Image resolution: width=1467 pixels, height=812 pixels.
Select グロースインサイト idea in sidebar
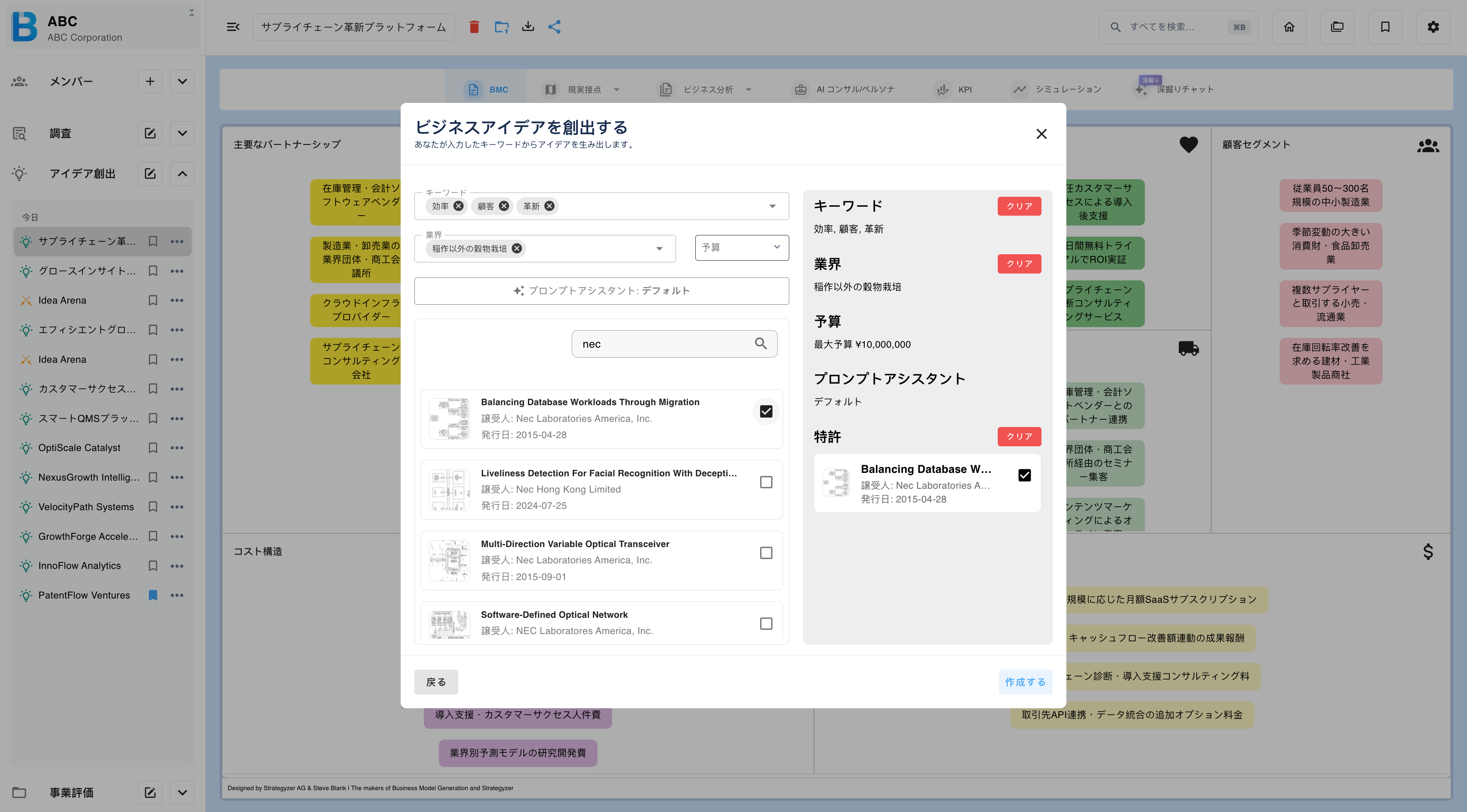click(x=87, y=271)
